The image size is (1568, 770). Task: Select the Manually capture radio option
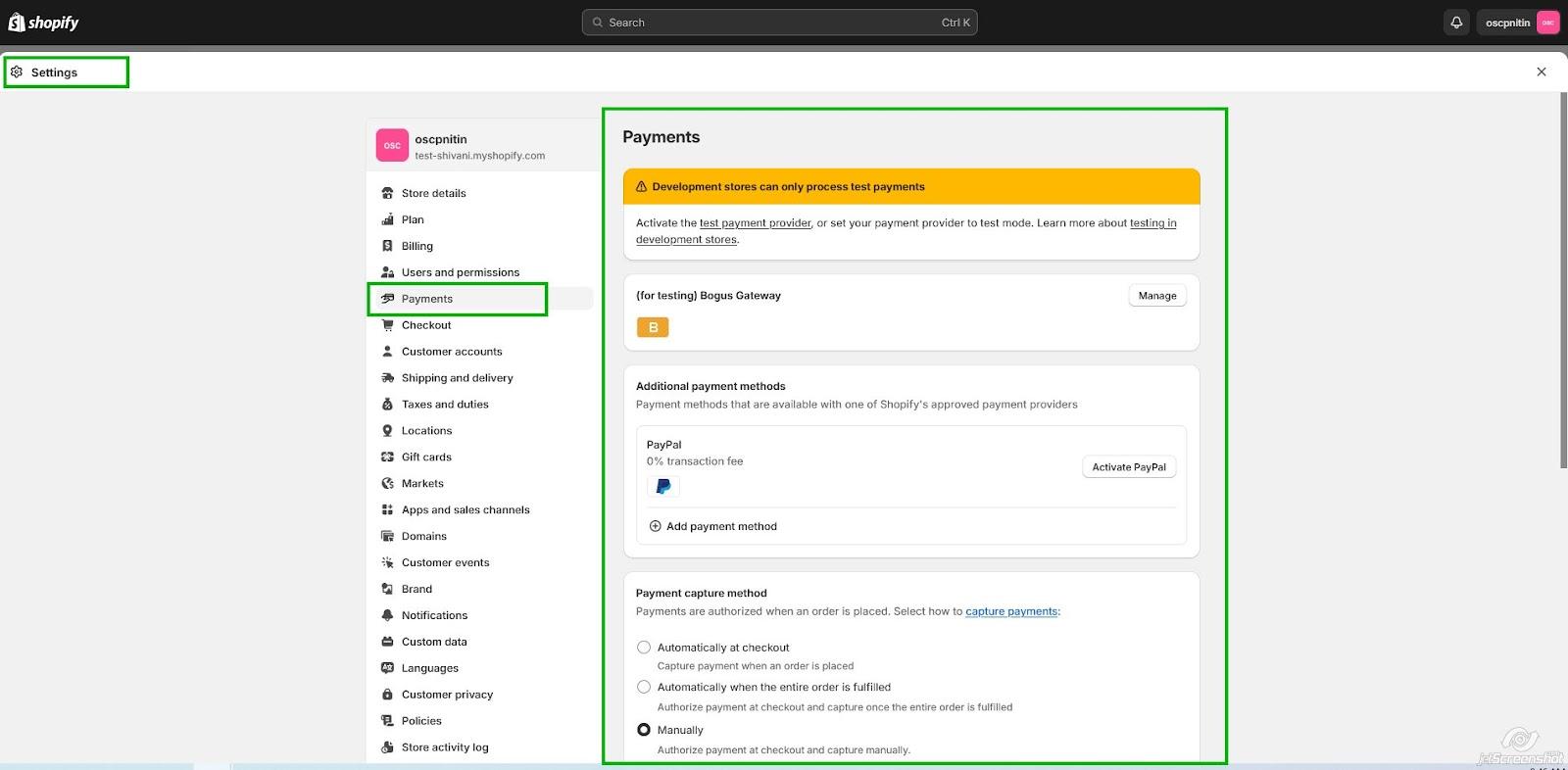tap(644, 730)
